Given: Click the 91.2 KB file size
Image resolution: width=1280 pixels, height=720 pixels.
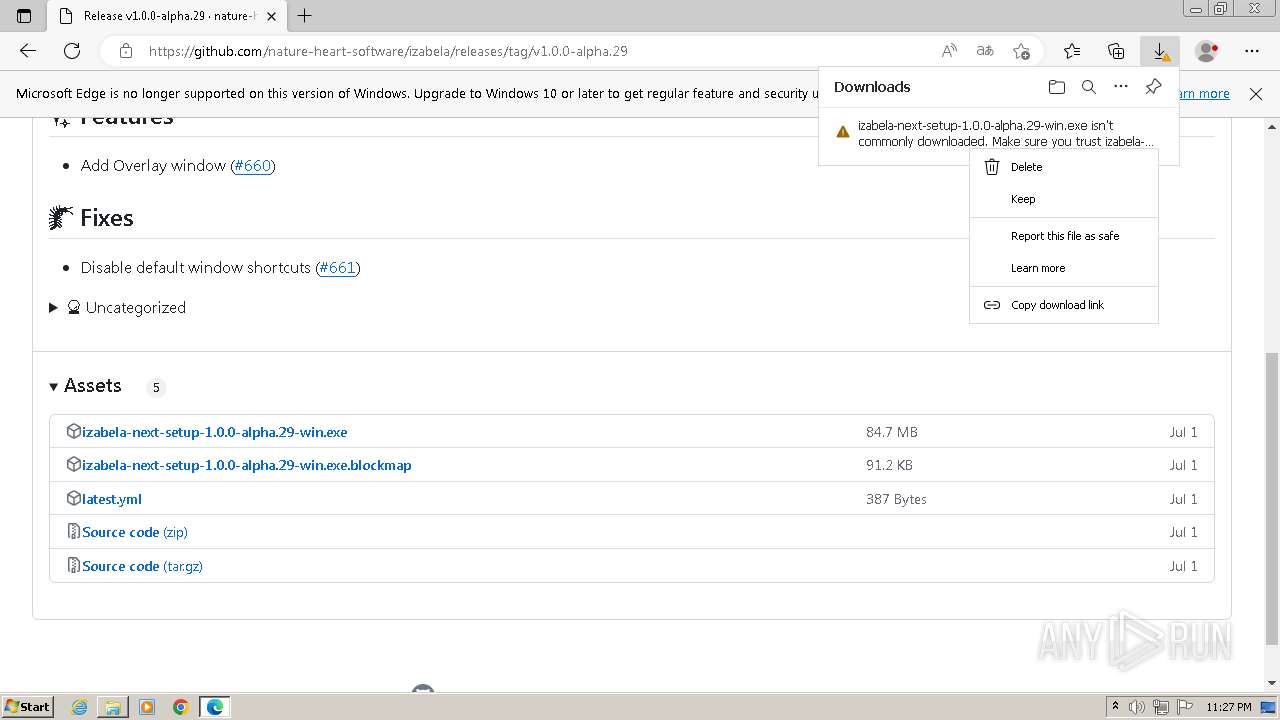Looking at the screenshot, I should pos(889,465).
